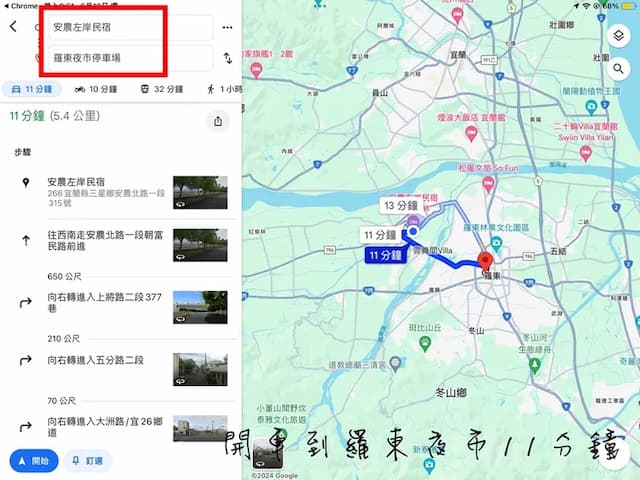Tap the map search magnifier button
This screenshot has width=640, height=480.
(x=619, y=69)
